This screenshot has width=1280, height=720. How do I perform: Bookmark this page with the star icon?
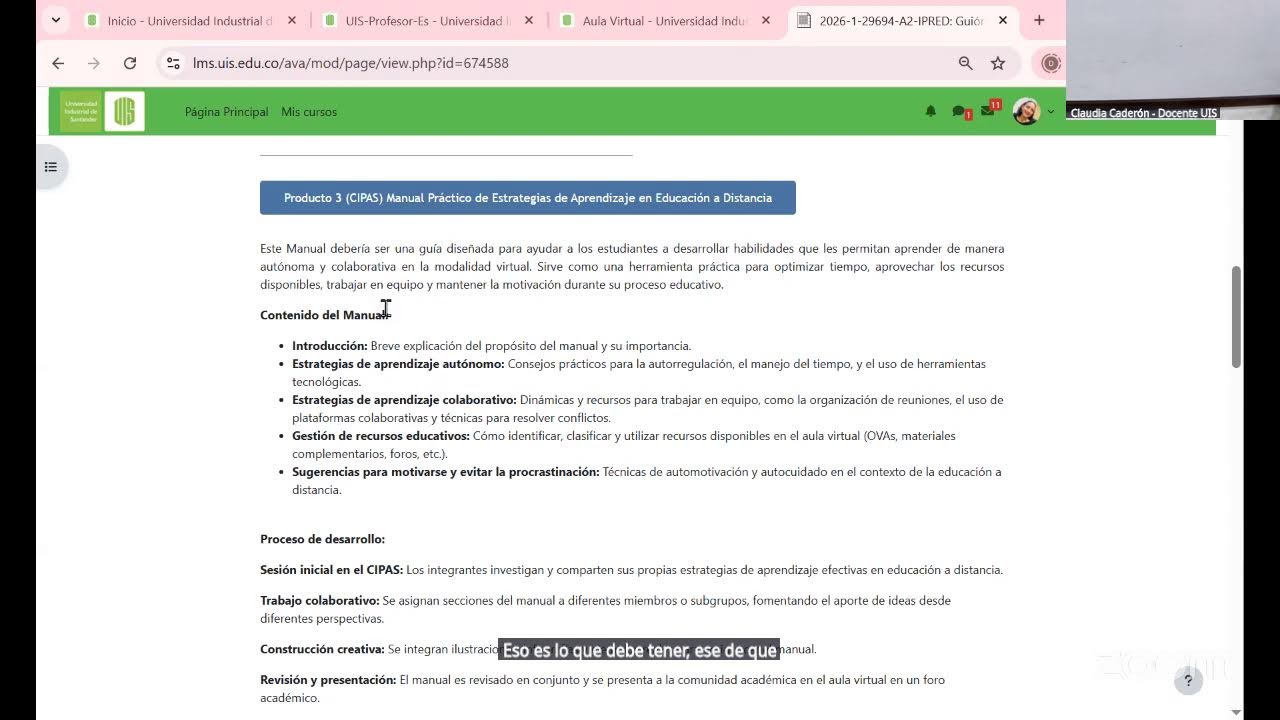point(998,63)
